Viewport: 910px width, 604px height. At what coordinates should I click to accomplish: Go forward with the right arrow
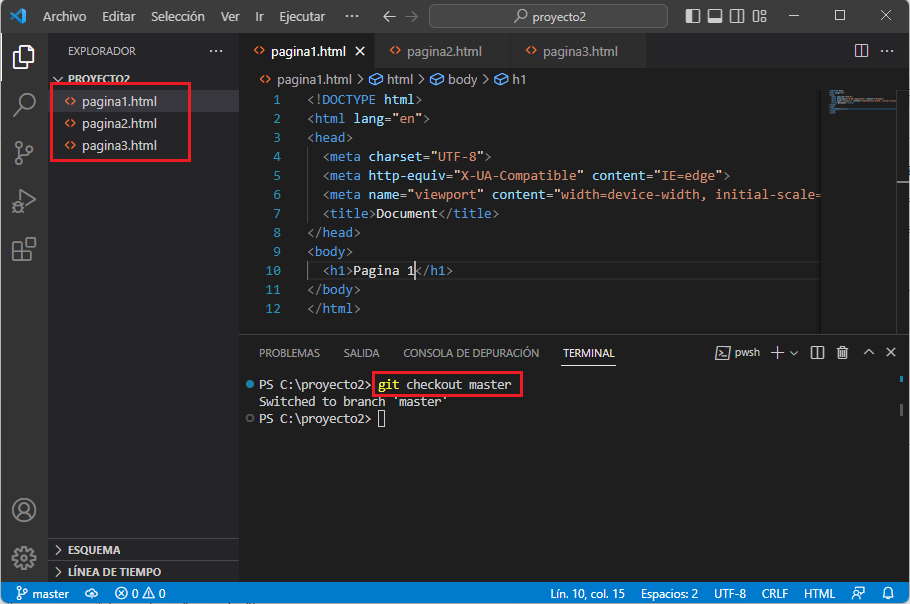tap(411, 16)
